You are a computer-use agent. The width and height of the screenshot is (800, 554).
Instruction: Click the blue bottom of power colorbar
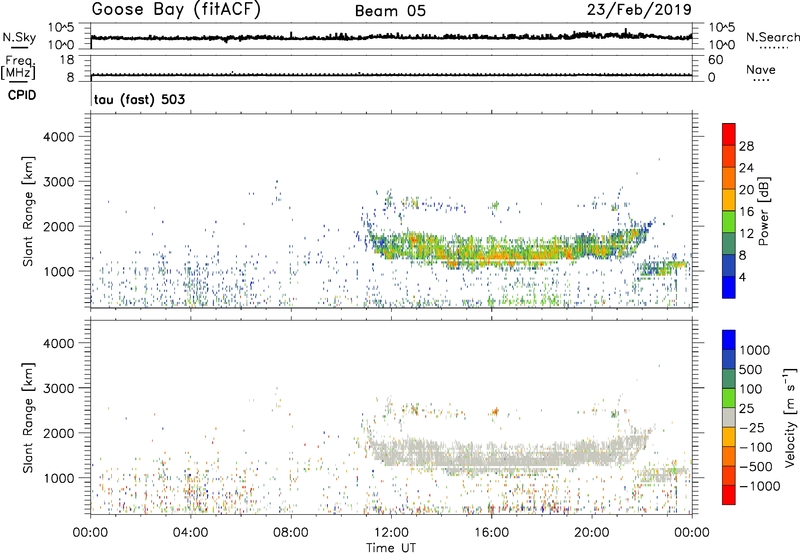pos(729,287)
